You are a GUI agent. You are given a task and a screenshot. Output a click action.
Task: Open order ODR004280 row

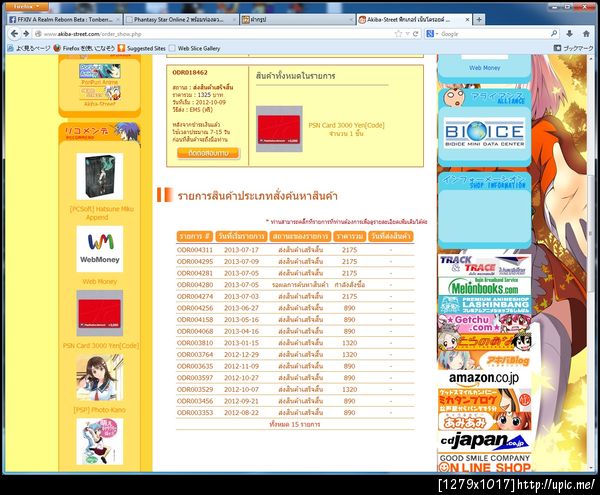click(295, 285)
